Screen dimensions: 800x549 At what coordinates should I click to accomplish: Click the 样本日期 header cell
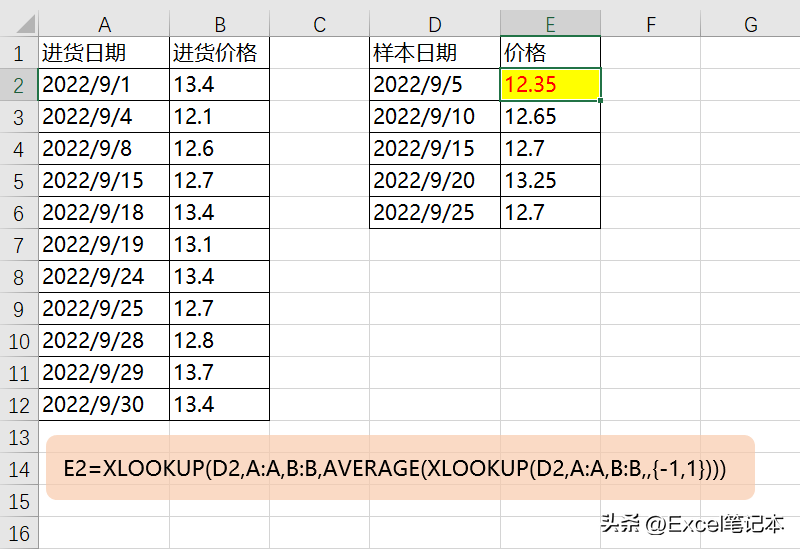point(435,53)
